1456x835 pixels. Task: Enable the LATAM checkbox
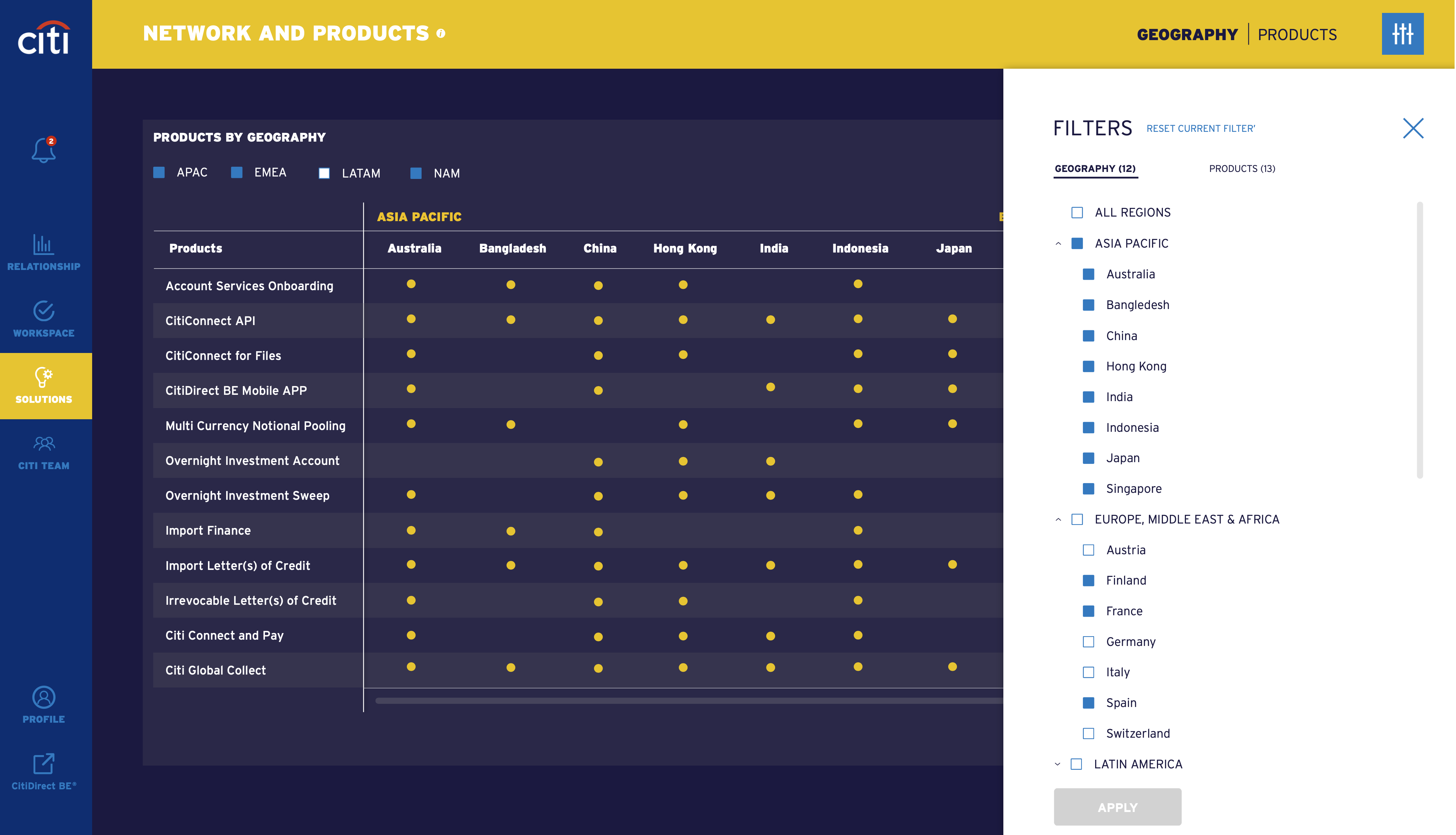[x=324, y=173]
